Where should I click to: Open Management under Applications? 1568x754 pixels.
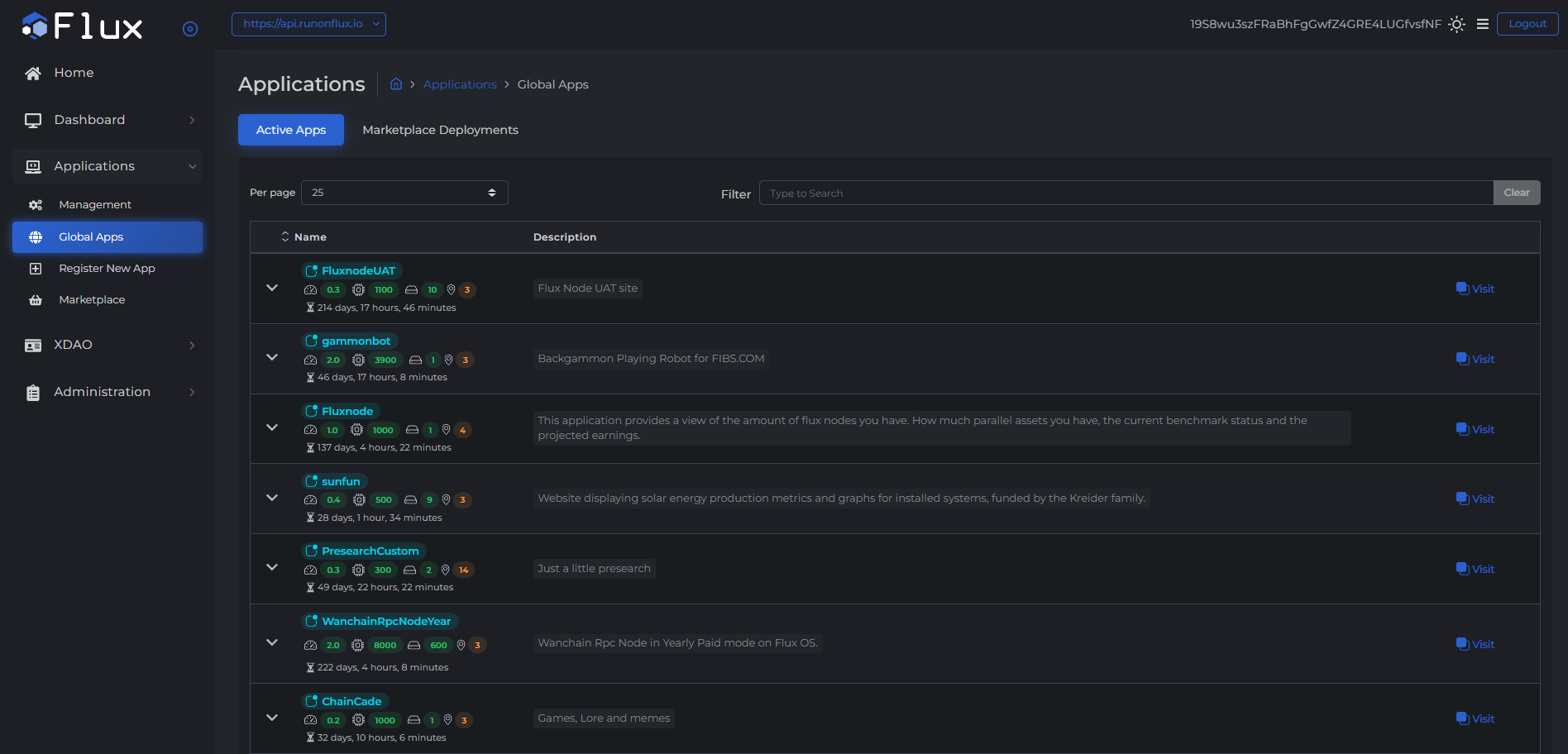94,205
